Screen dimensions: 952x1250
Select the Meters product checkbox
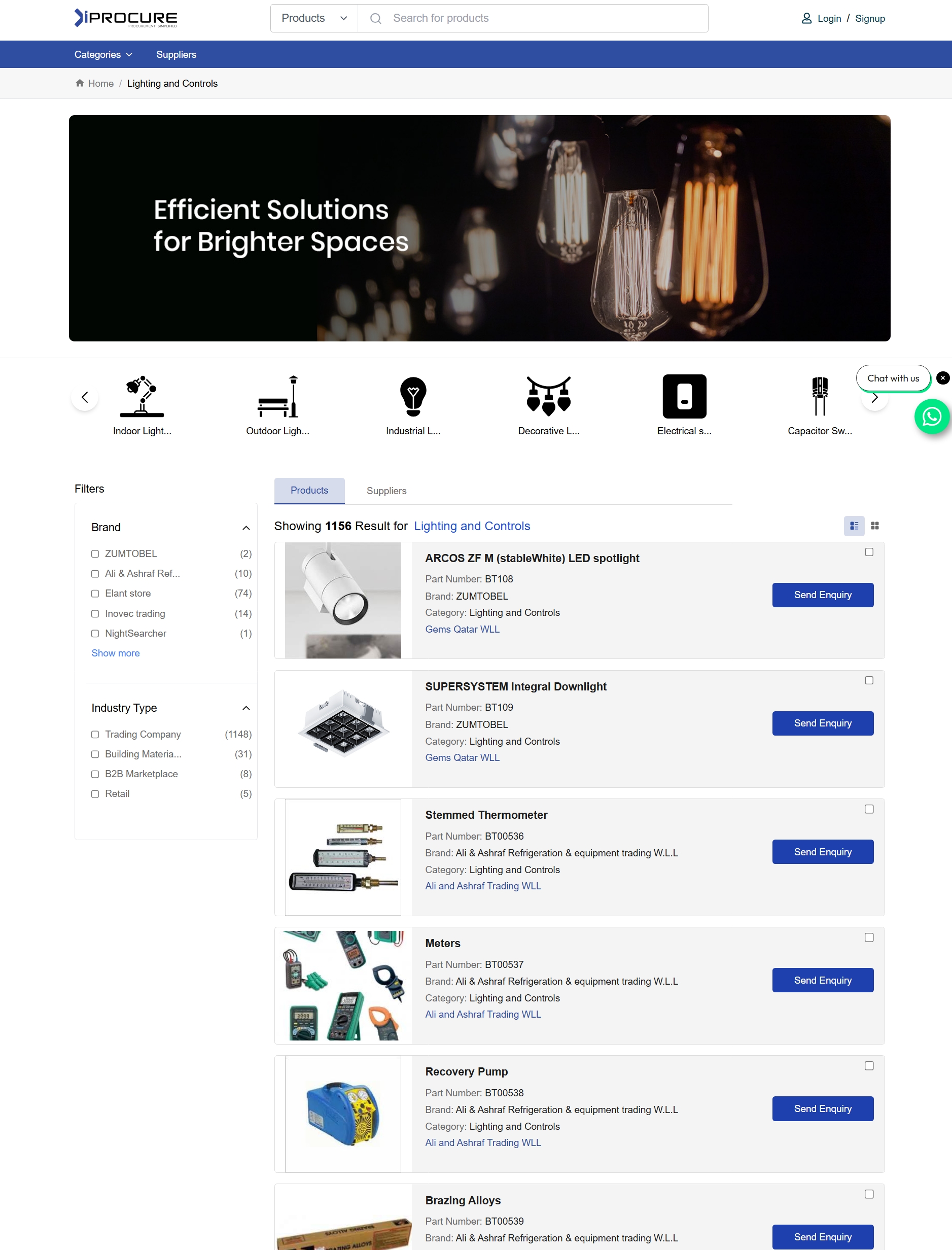(x=869, y=937)
